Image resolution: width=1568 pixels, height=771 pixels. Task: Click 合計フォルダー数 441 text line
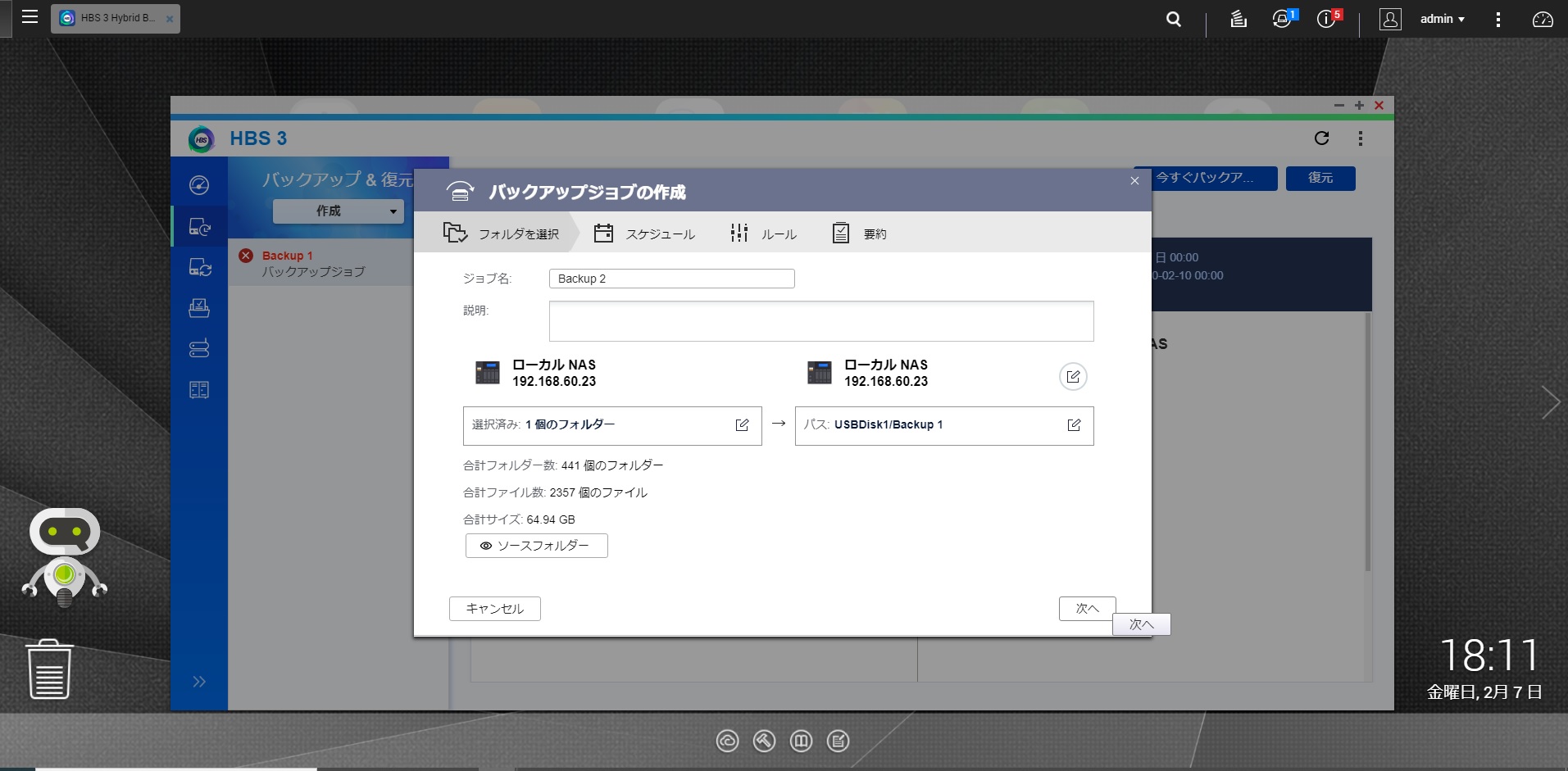click(x=563, y=465)
